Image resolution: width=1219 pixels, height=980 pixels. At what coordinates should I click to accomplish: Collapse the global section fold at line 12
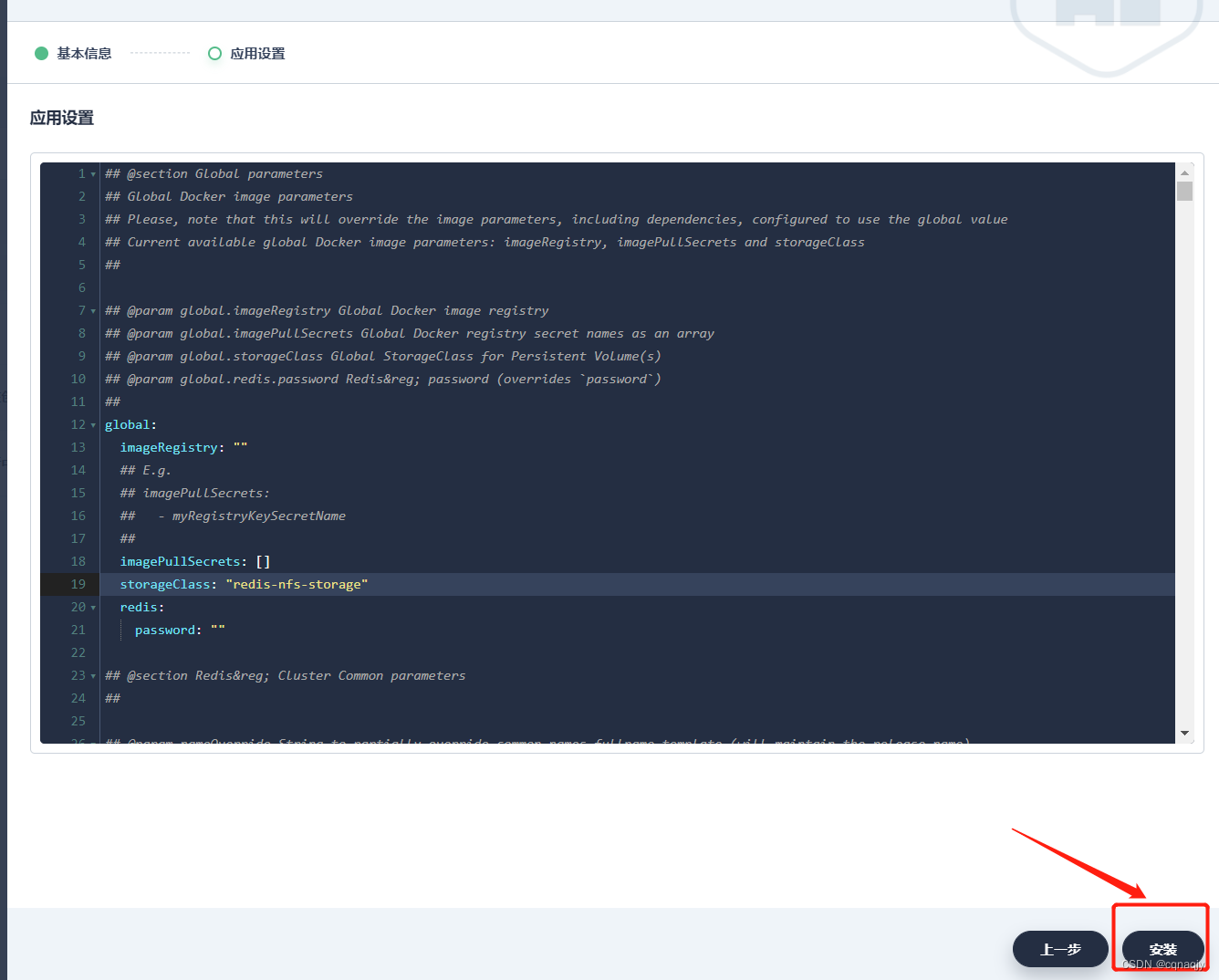tap(93, 425)
